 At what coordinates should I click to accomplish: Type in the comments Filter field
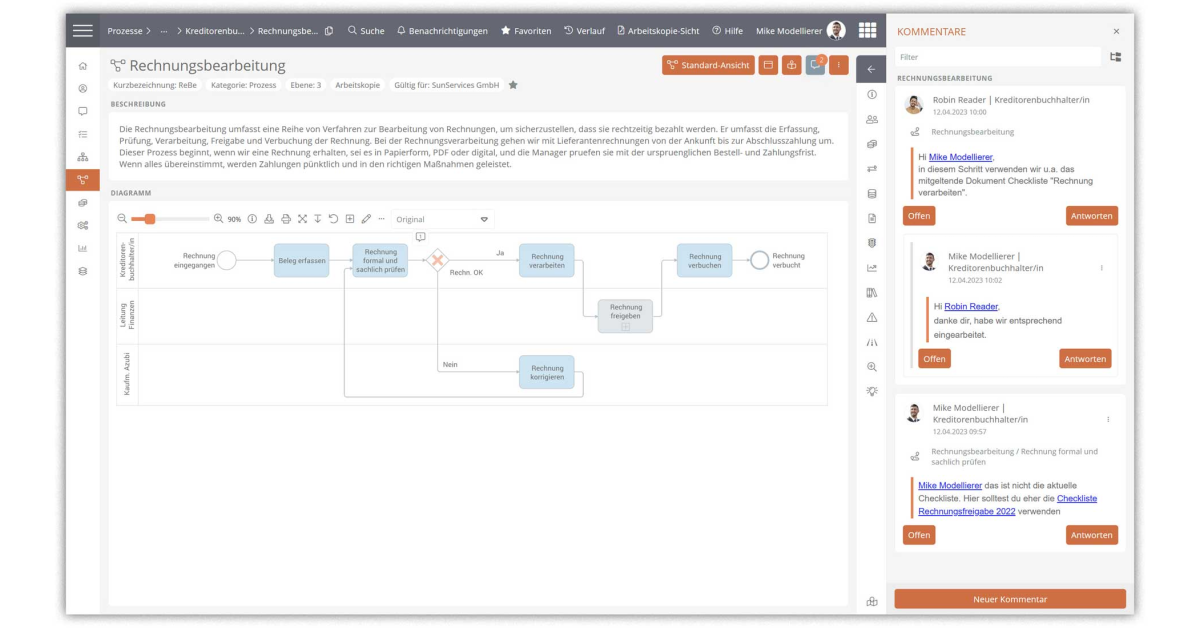(997, 57)
